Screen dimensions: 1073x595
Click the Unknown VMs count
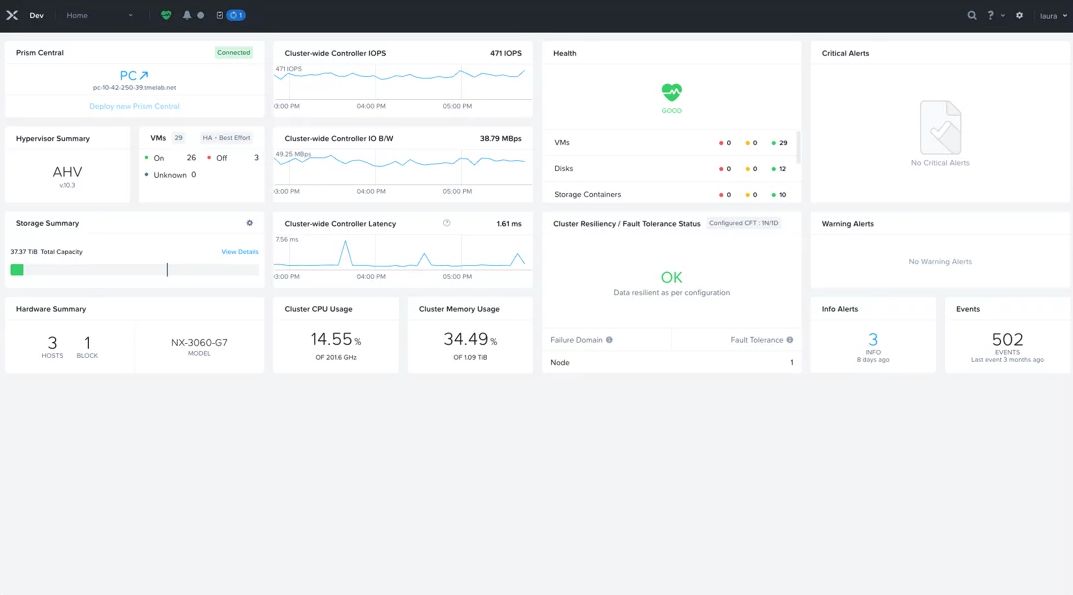pos(194,175)
